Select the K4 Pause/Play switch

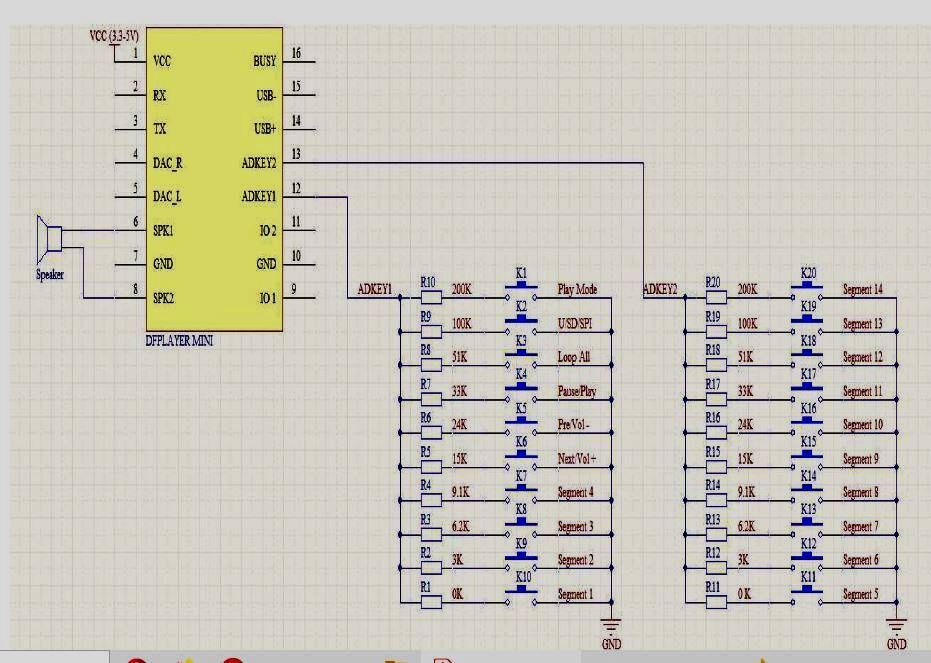point(521,393)
